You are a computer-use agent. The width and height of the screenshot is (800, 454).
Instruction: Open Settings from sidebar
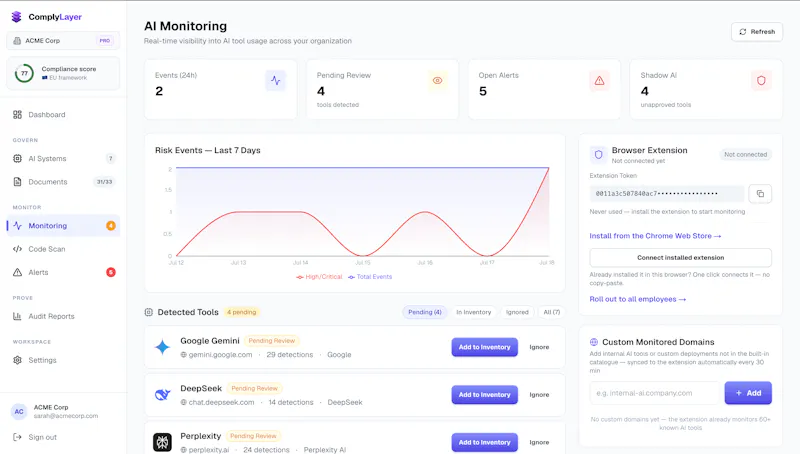click(63, 360)
